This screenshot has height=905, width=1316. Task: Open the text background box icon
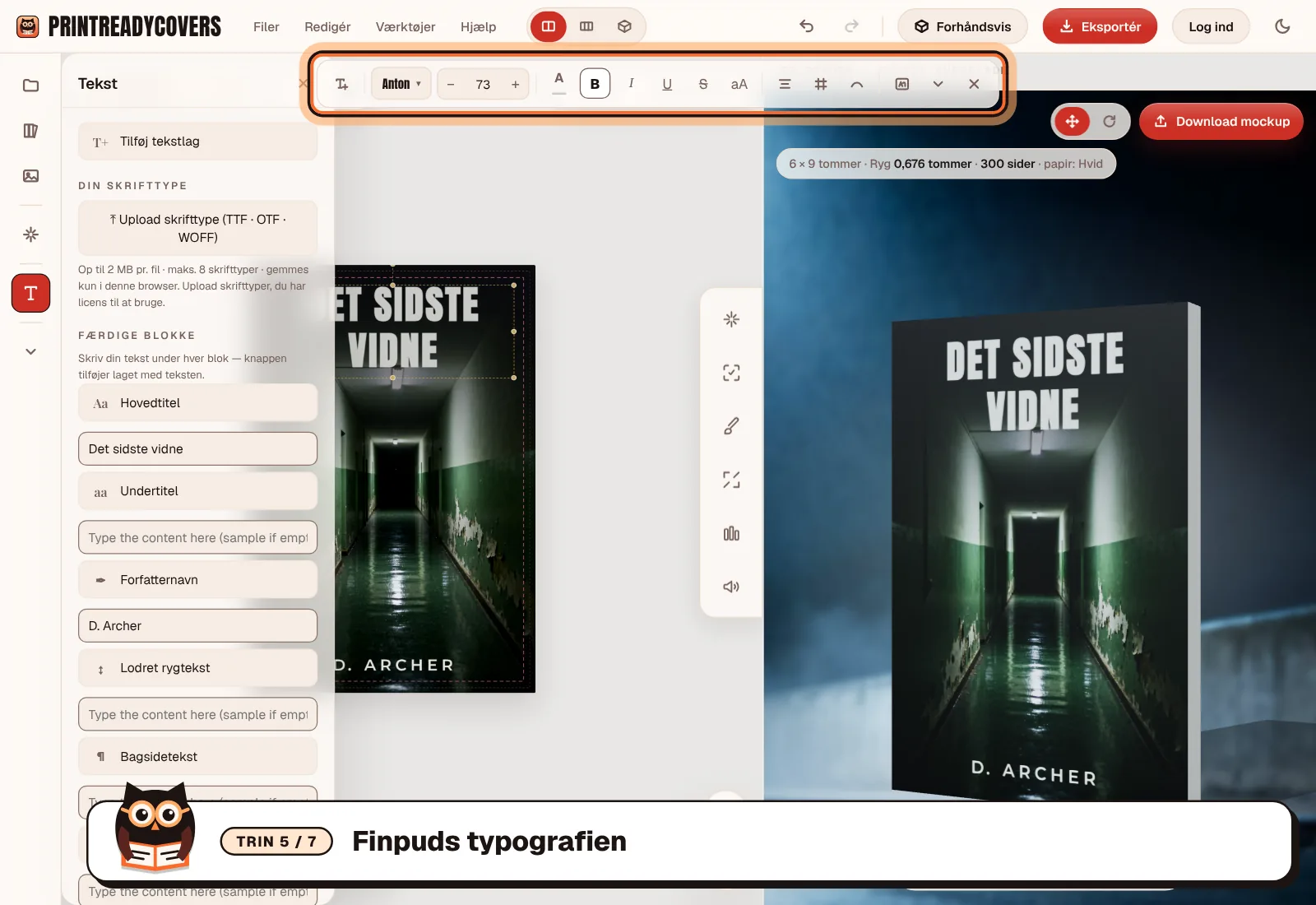pyautogui.click(x=902, y=84)
